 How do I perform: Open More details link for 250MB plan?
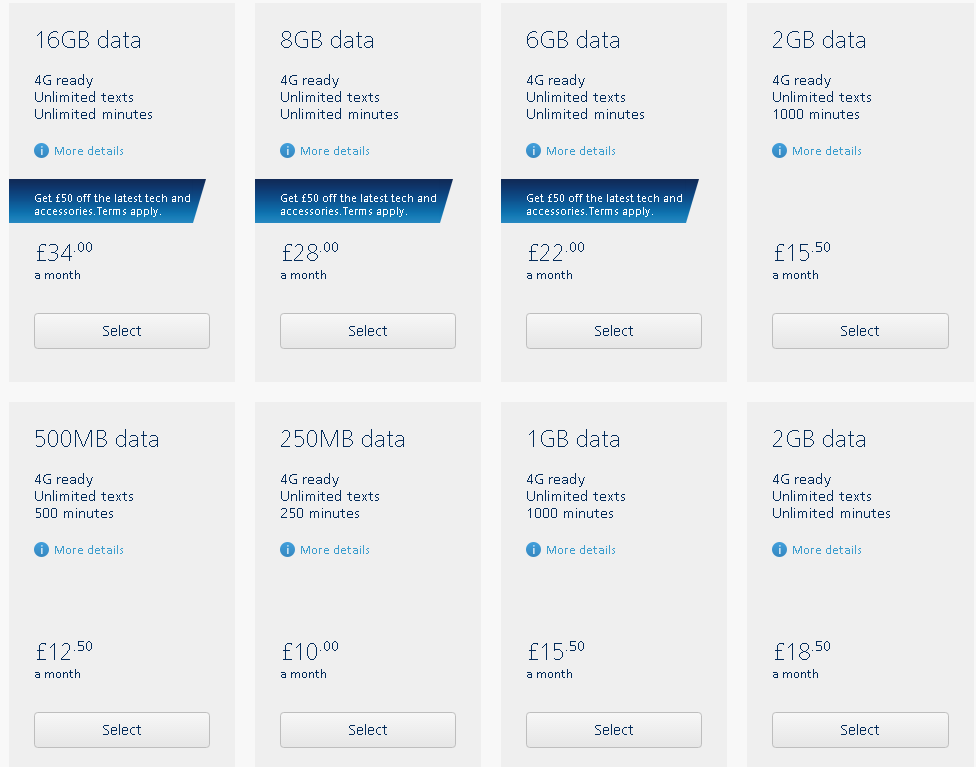click(335, 550)
